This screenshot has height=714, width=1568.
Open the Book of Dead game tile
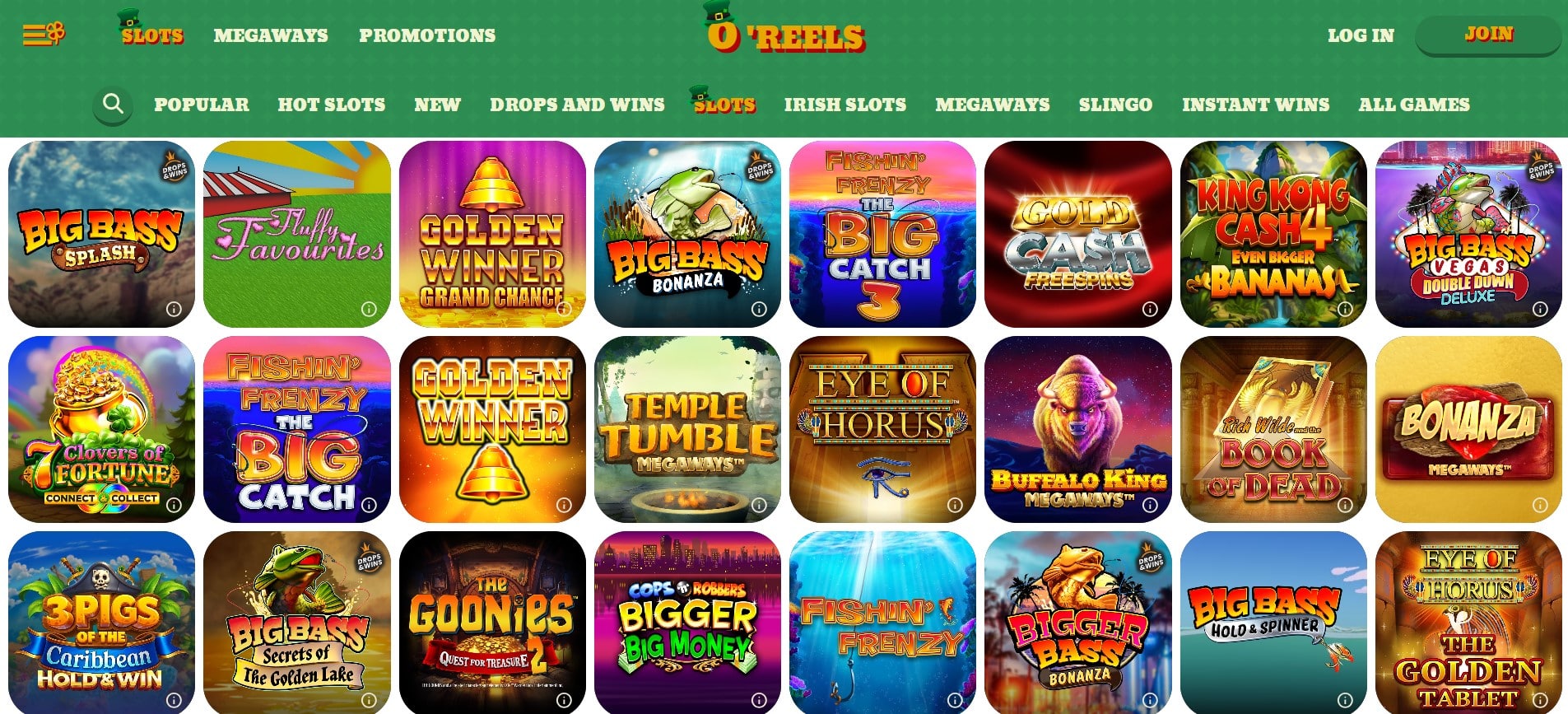[1273, 429]
